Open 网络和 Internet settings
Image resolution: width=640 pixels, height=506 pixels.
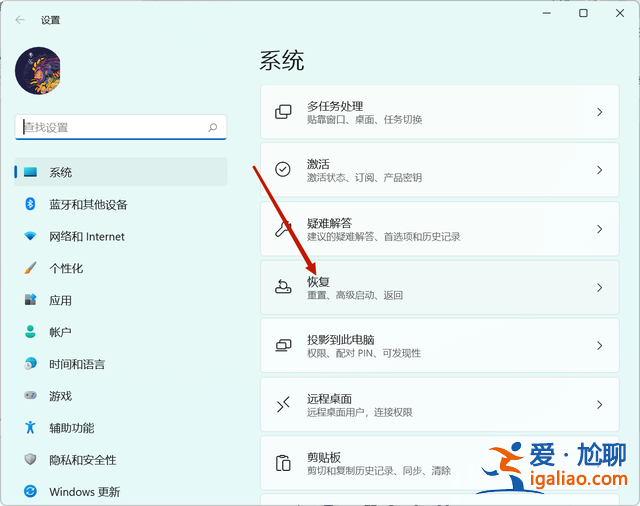click(121, 236)
